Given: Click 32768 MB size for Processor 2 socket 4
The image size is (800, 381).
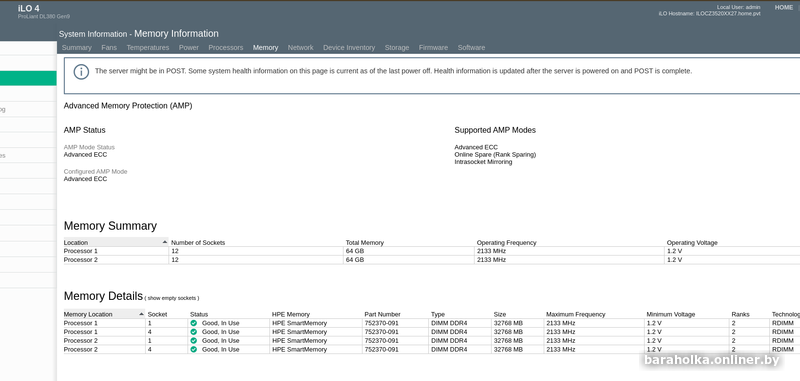Looking at the screenshot, I should 508,349.
